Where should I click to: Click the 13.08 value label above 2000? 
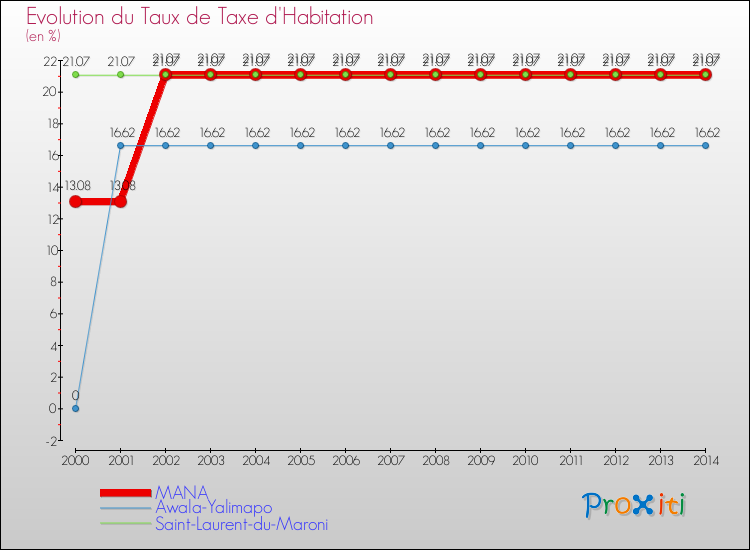77,186
